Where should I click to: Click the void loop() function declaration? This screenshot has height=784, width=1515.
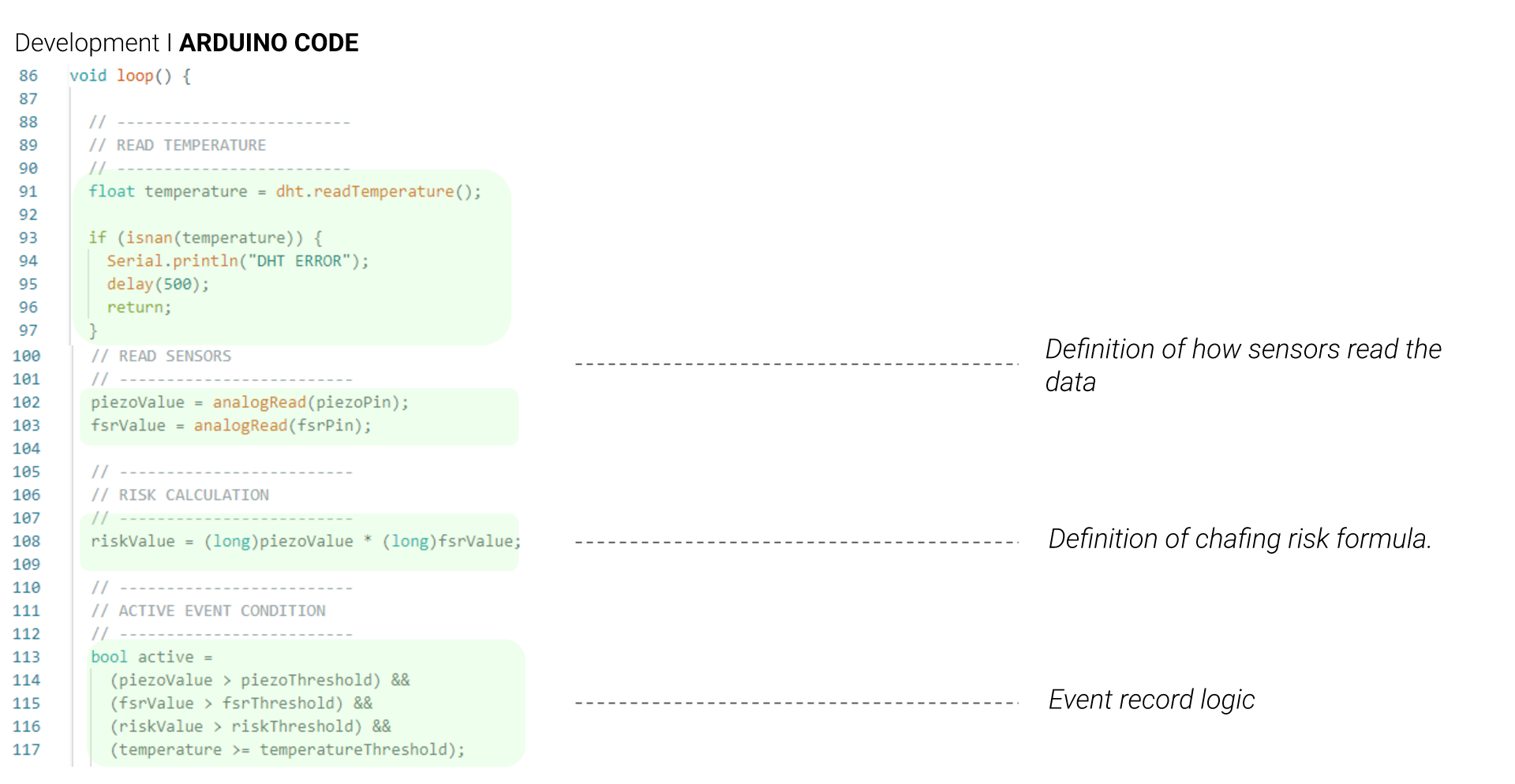click(x=130, y=76)
